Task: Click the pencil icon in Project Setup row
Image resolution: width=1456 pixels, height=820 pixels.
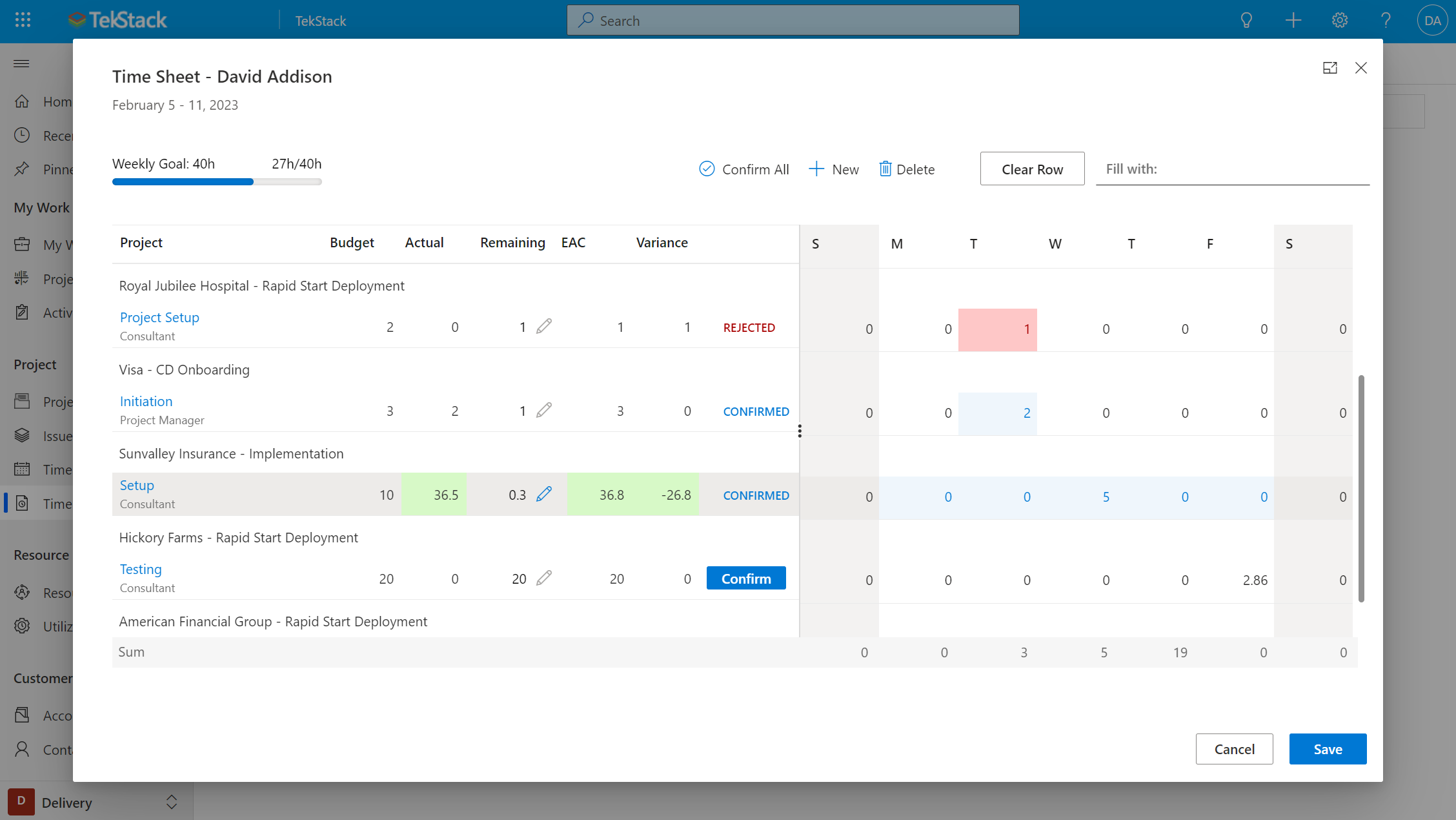Action: (x=544, y=326)
